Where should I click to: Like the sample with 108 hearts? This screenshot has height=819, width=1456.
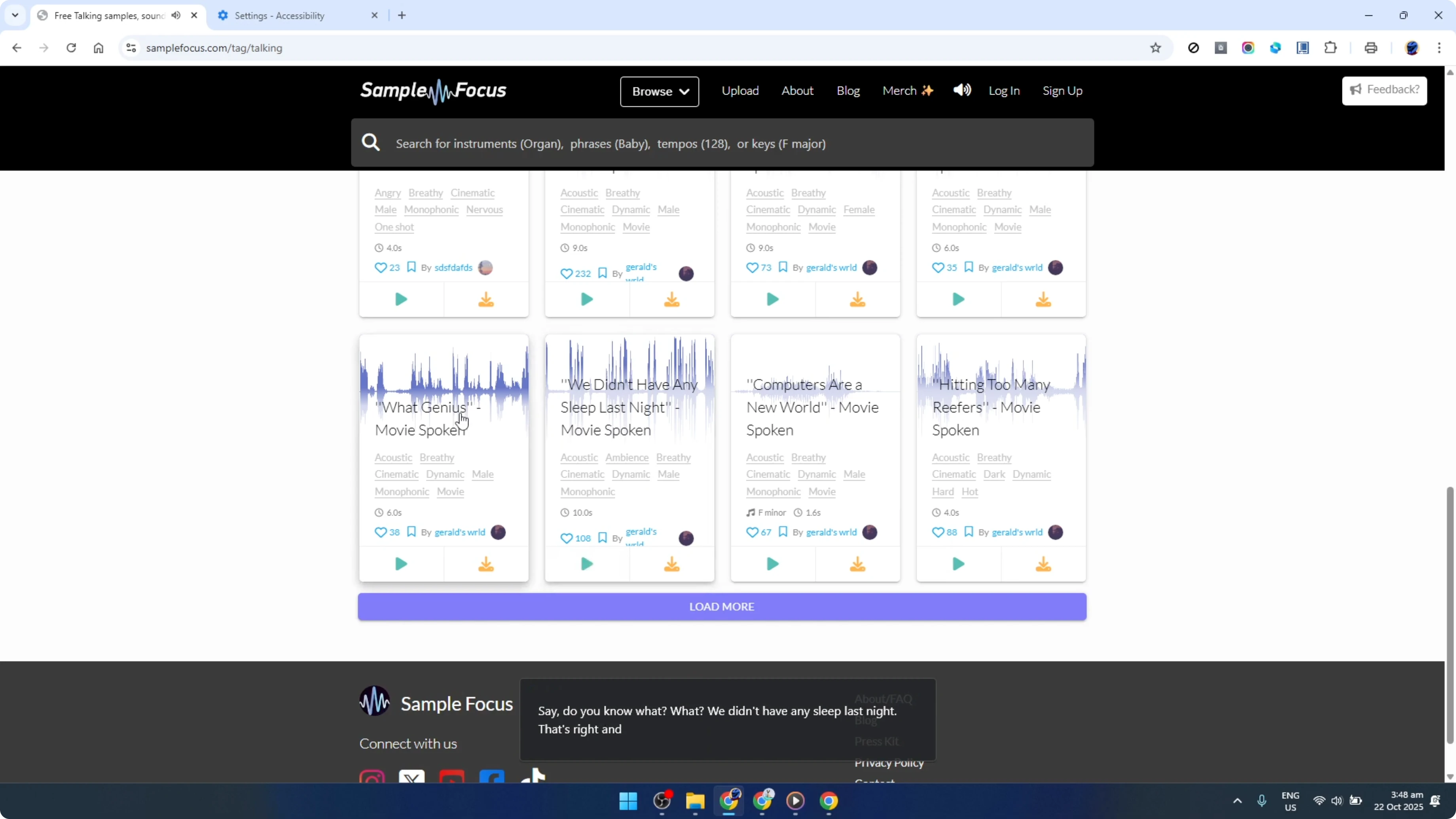[566, 538]
